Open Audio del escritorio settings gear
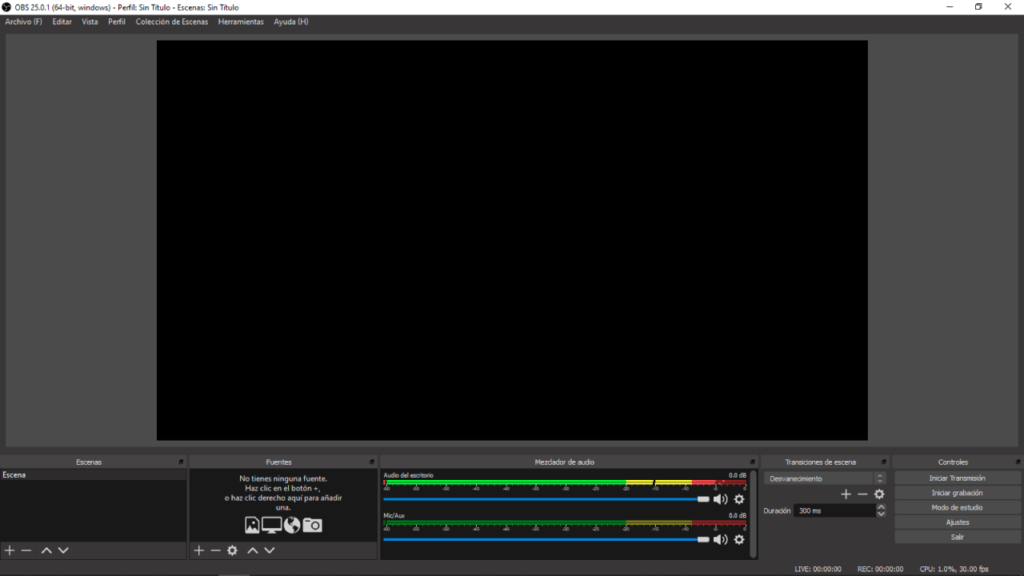 point(739,499)
